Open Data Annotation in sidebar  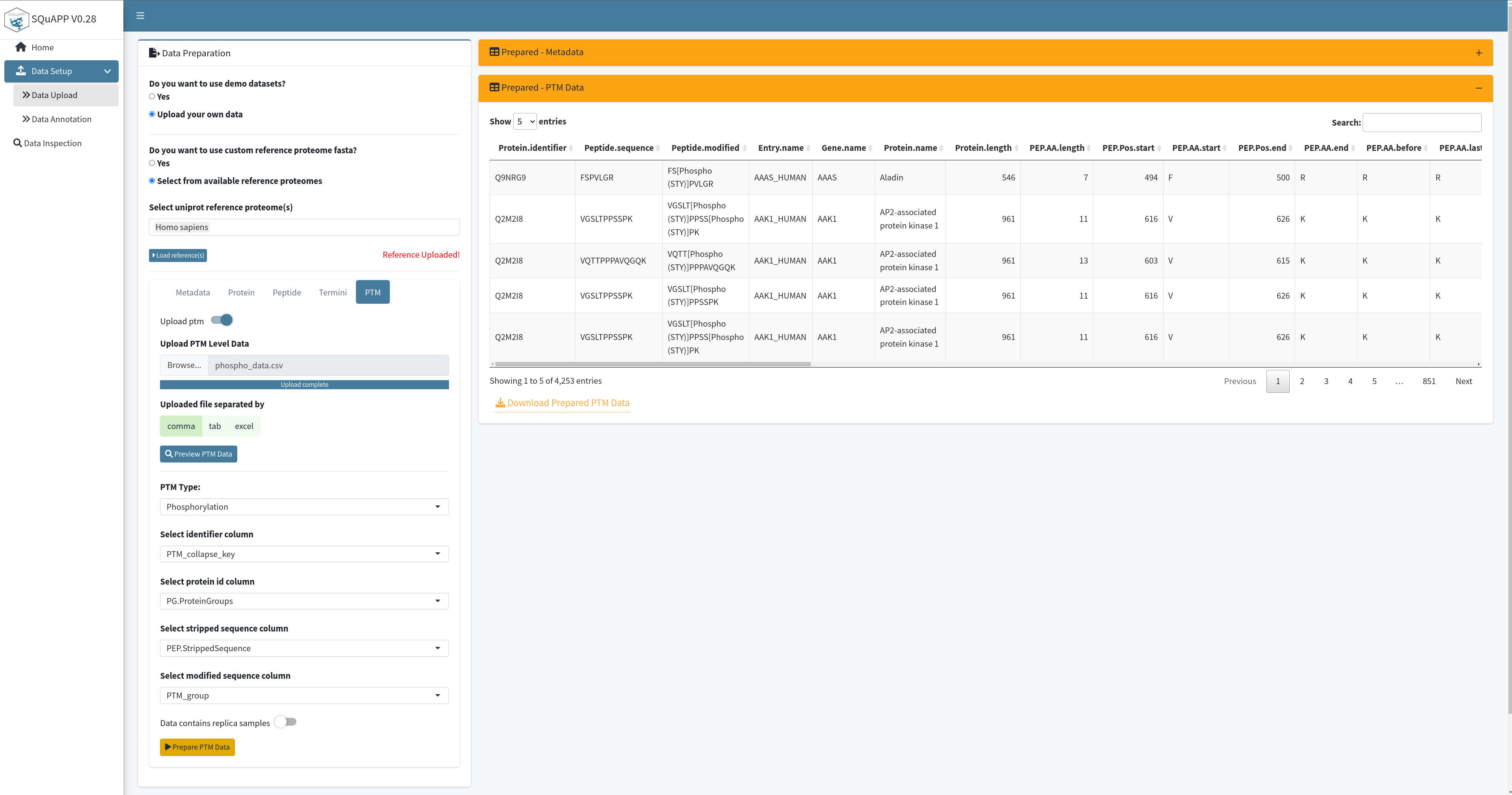click(x=61, y=119)
